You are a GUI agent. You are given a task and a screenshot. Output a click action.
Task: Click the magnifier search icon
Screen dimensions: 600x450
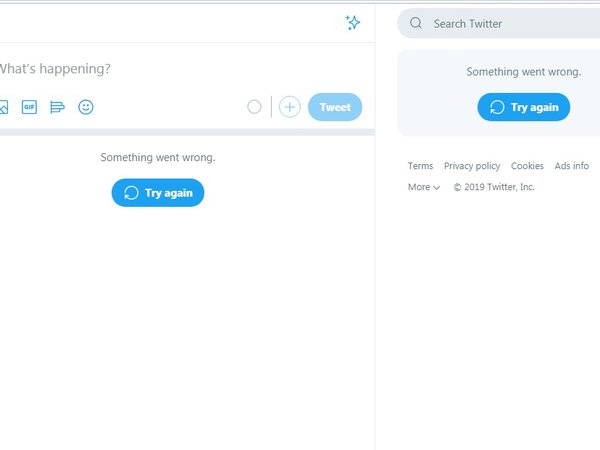(416, 23)
